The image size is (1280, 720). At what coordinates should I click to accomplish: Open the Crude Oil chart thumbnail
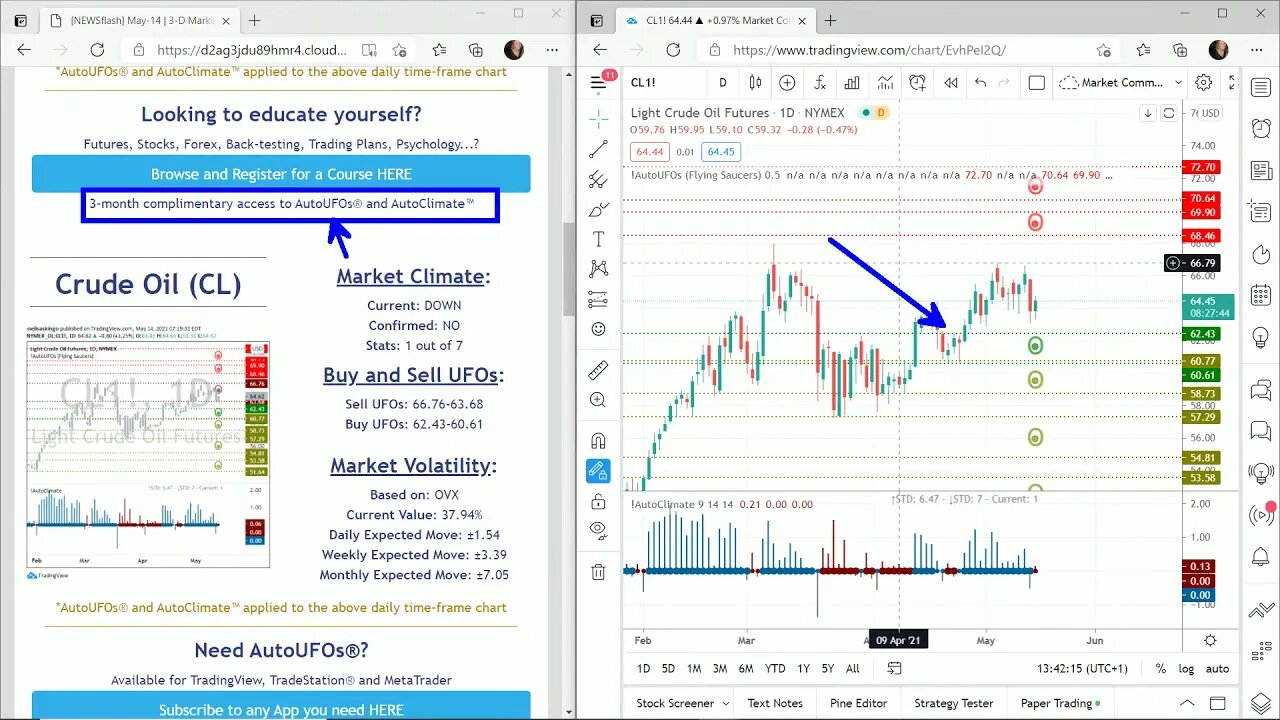tap(148, 455)
